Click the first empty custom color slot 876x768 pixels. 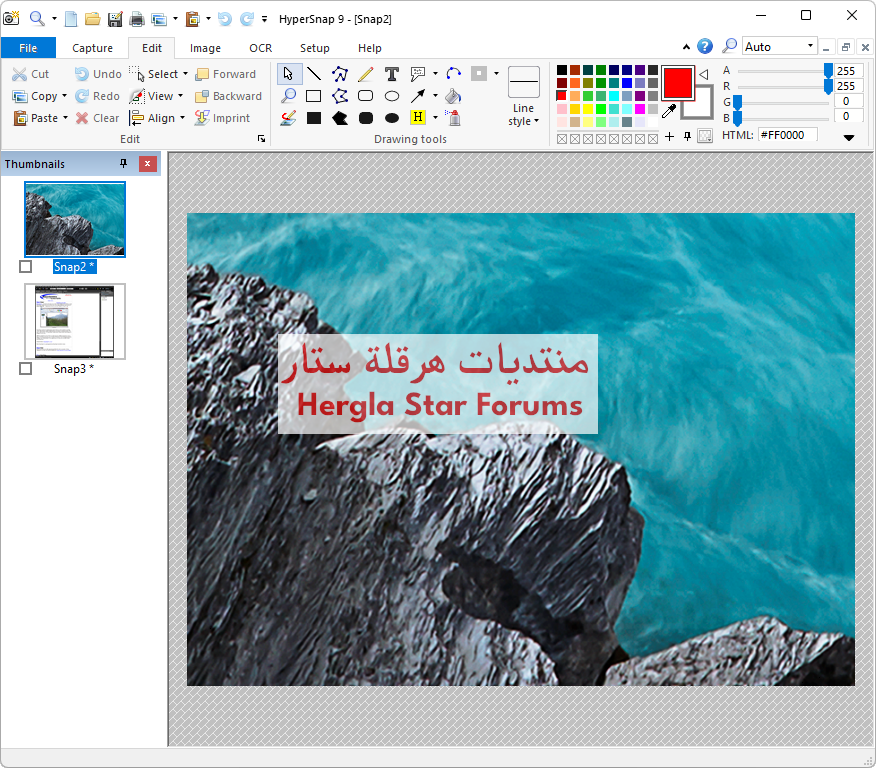point(562,139)
